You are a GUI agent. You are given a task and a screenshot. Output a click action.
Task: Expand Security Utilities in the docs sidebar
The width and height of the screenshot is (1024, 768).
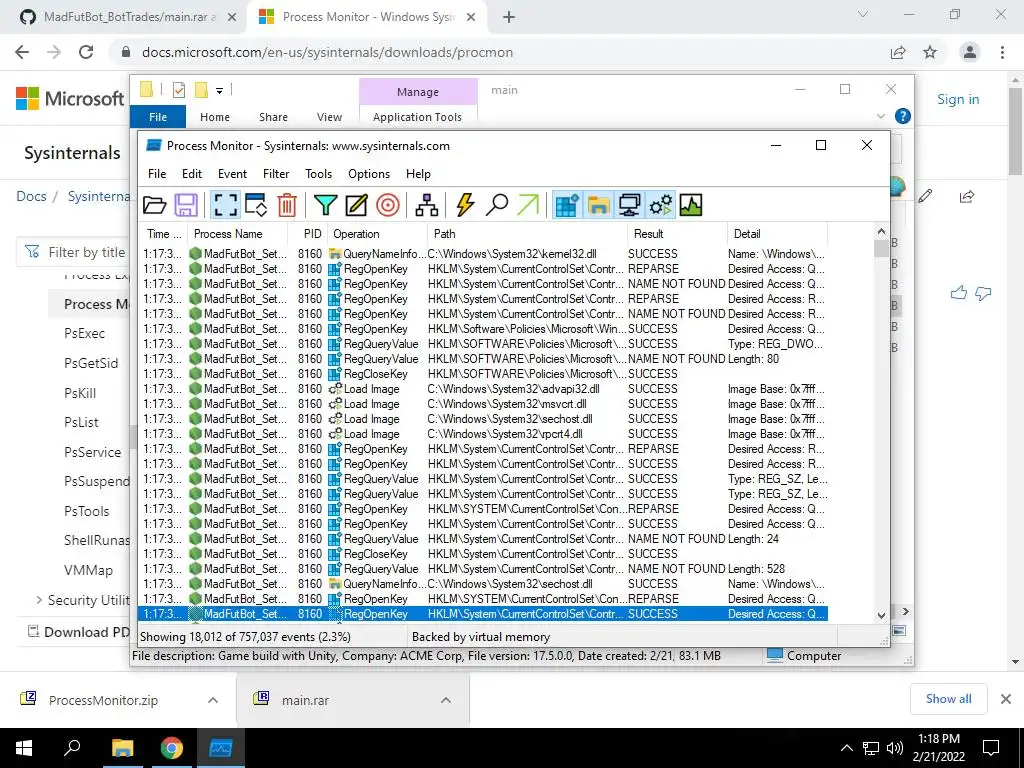[39, 600]
